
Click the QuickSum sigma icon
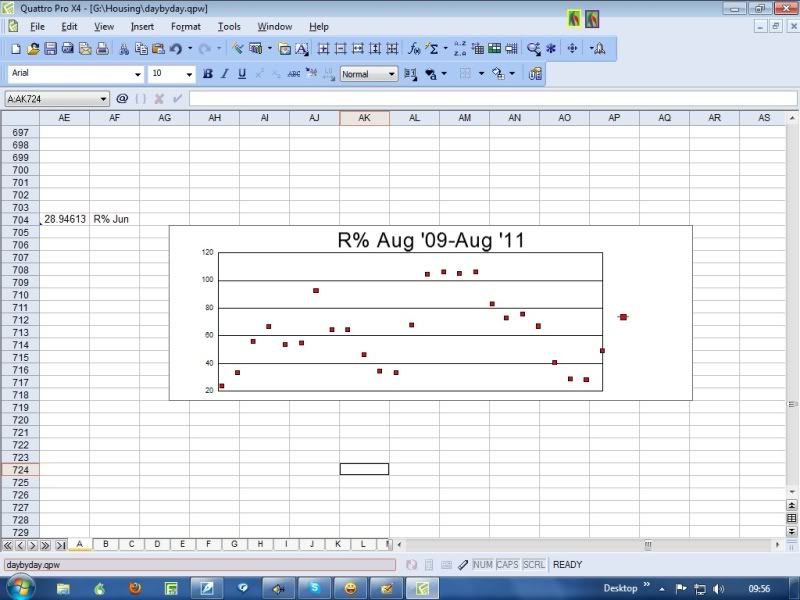point(432,48)
